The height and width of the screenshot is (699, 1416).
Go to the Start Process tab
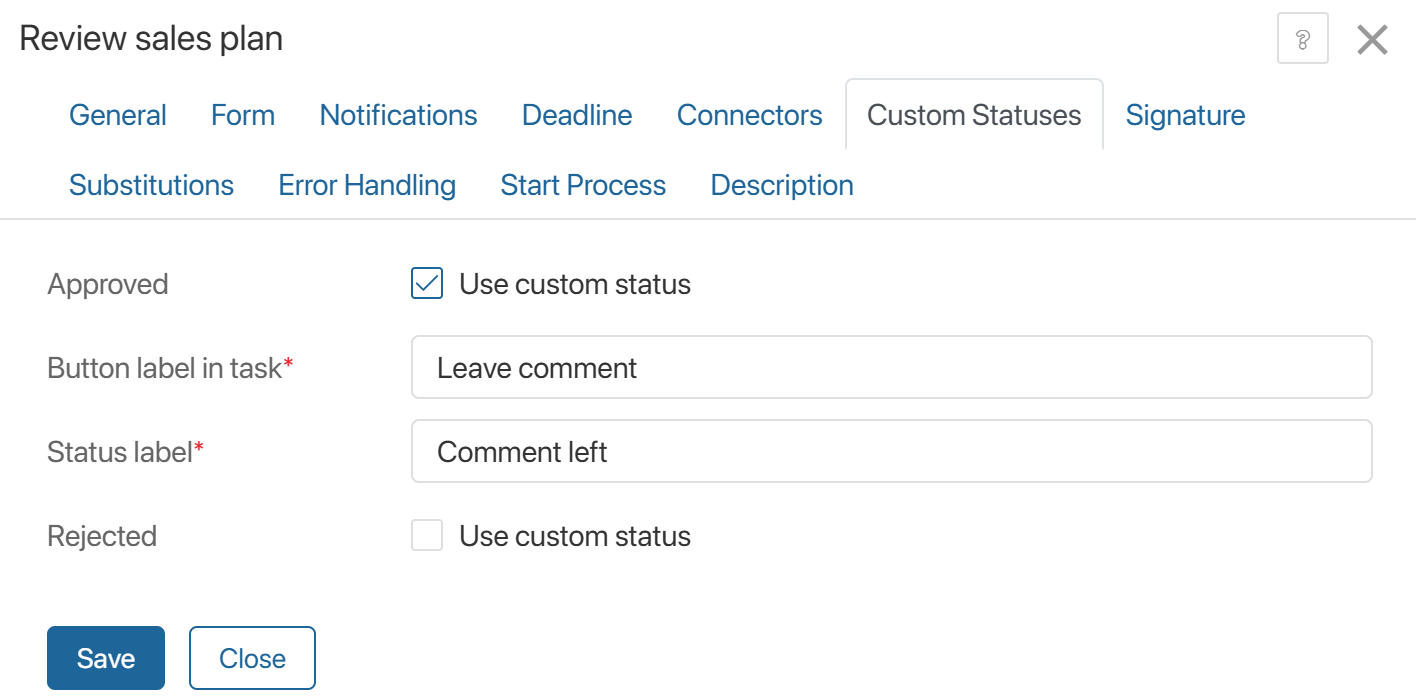click(583, 185)
